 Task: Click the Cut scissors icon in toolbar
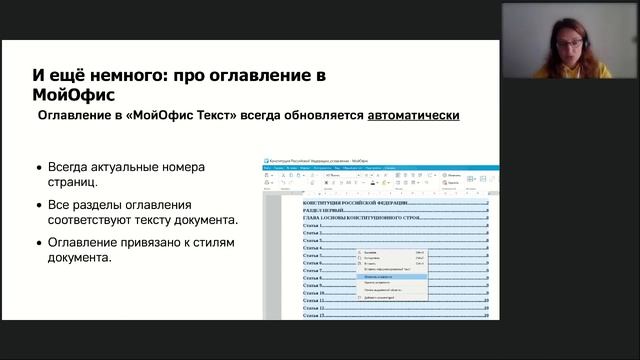(x=283, y=175)
